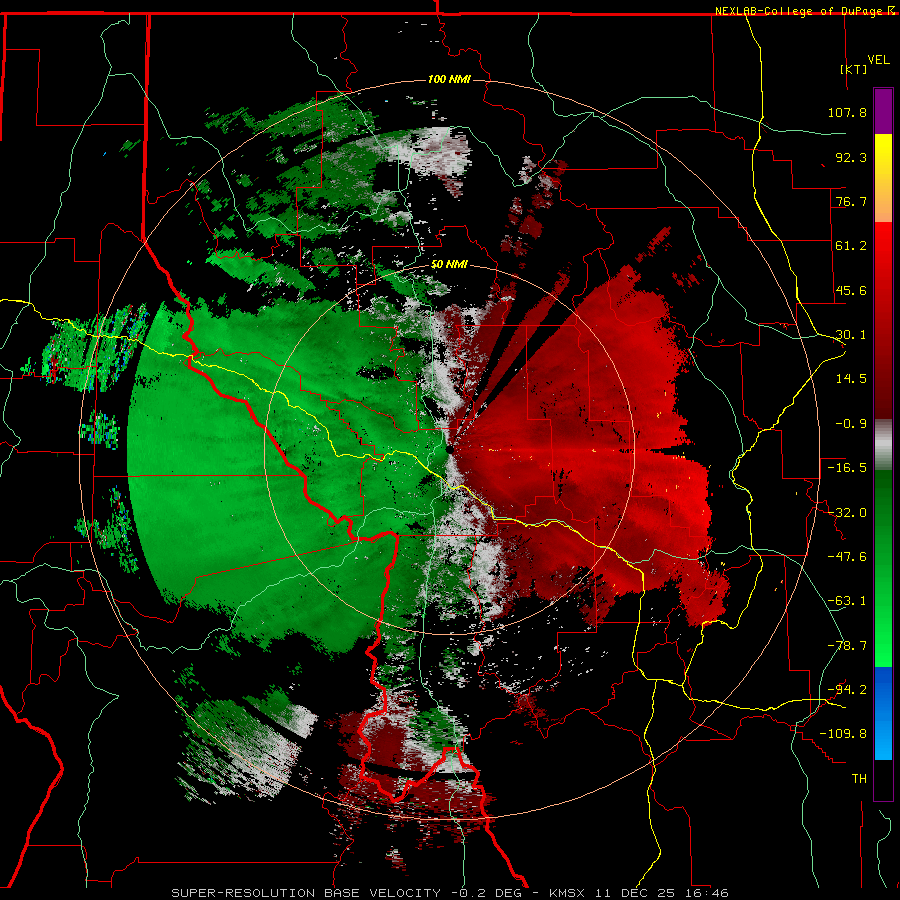Click the 76.7 velocity scale value
Viewport: 900px width, 900px height.
(x=851, y=201)
